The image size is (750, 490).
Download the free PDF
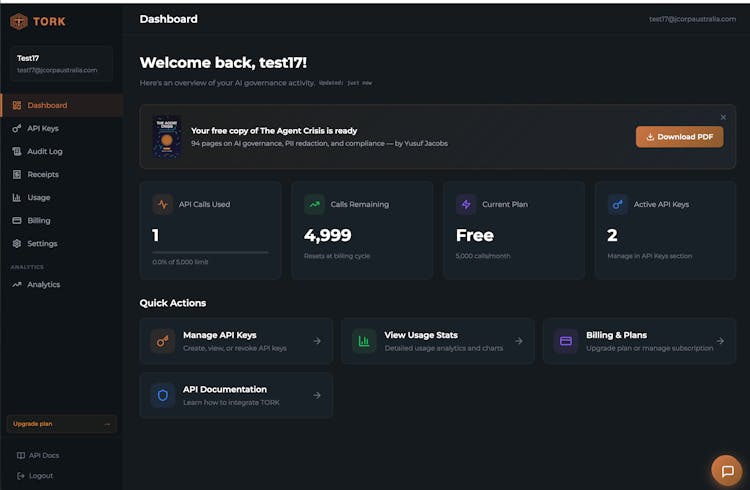[679, 137]
